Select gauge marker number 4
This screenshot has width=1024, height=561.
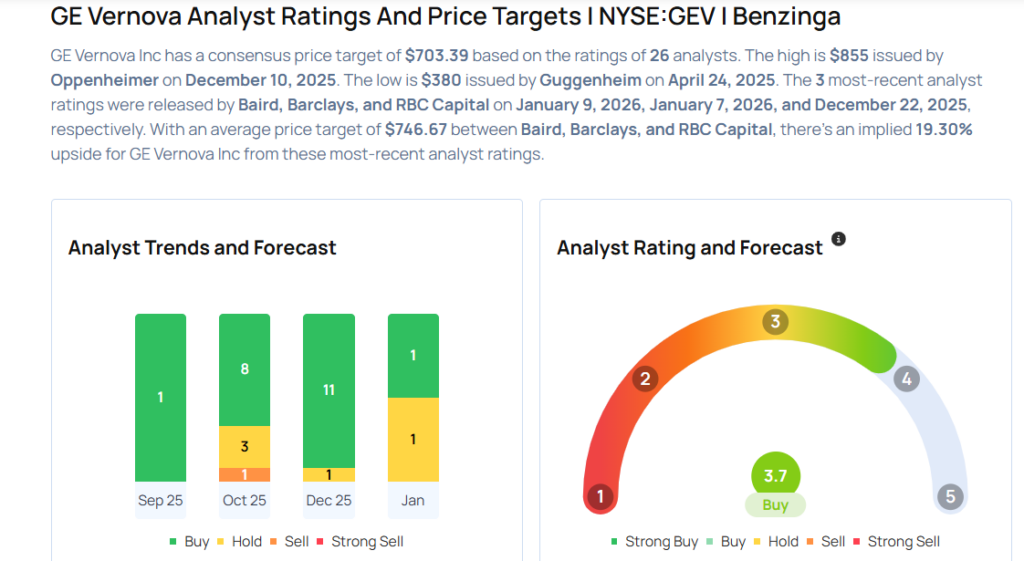point(906,379)
